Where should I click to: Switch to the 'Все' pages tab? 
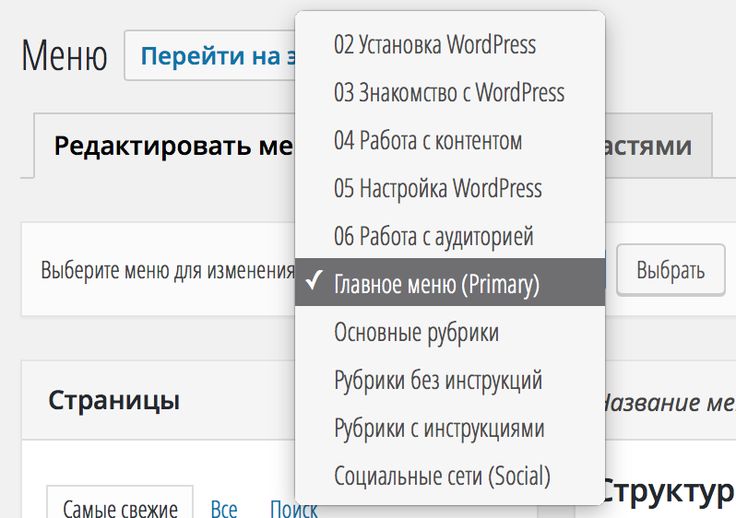[x=224, y=508]
